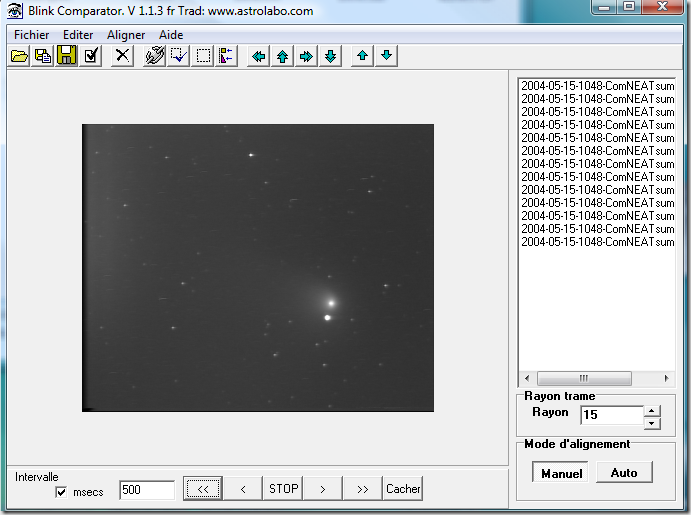The image size is (691, 515).
Task: Open the Aide menu
Action: (171, 35)
